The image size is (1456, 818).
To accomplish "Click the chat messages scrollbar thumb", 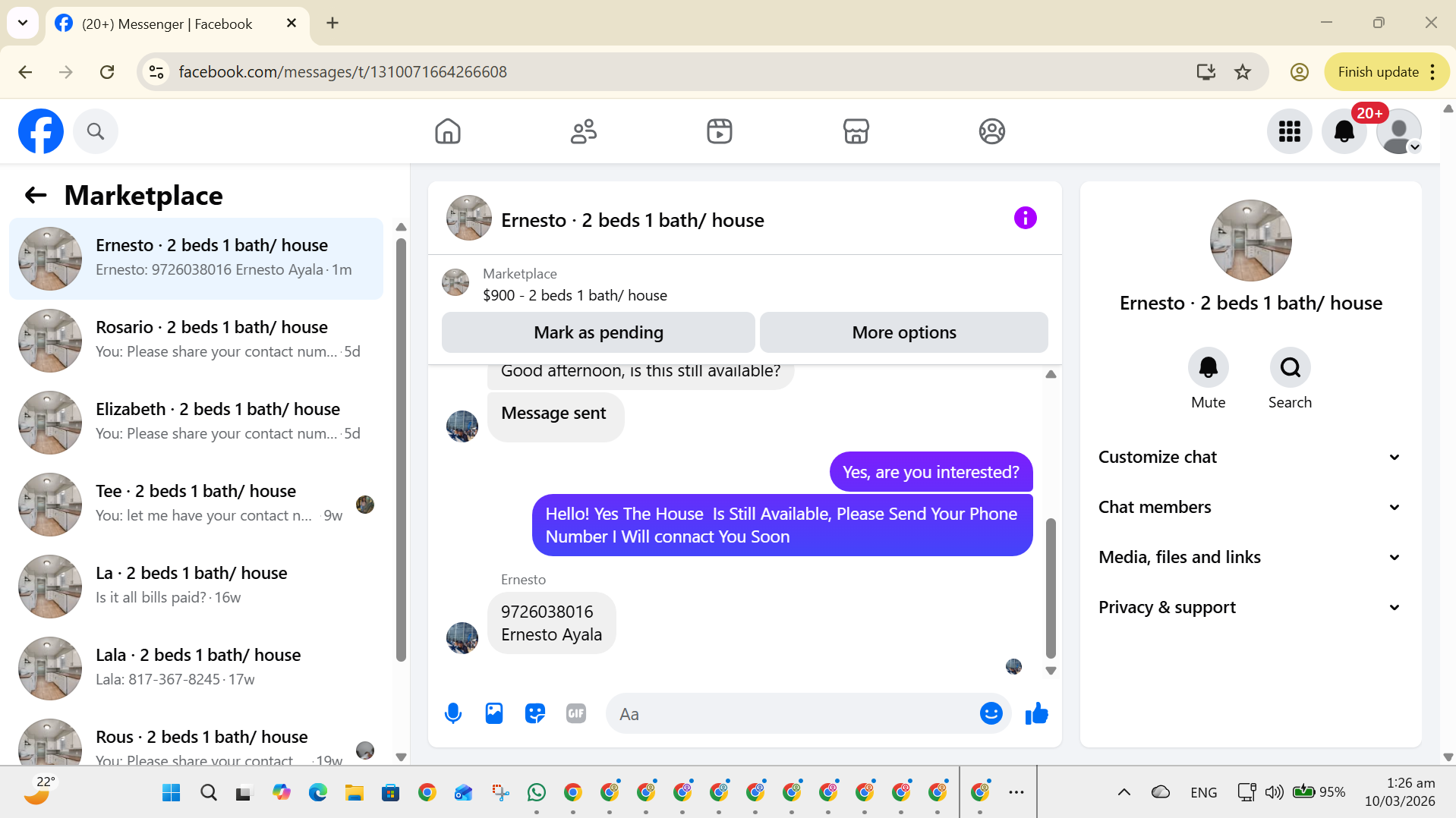I will click(x=1051, y=588).
